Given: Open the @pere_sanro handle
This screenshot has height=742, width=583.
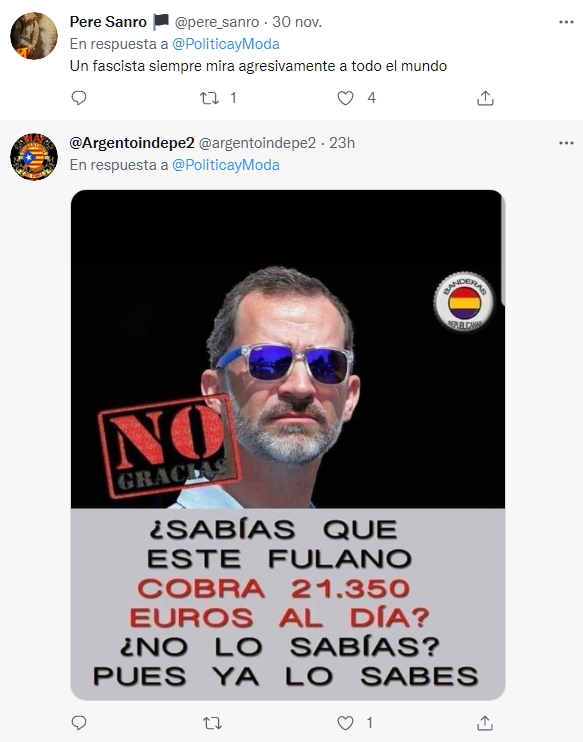Looking at the screenshot, I should pyautogui.click(x=217, y=22).
